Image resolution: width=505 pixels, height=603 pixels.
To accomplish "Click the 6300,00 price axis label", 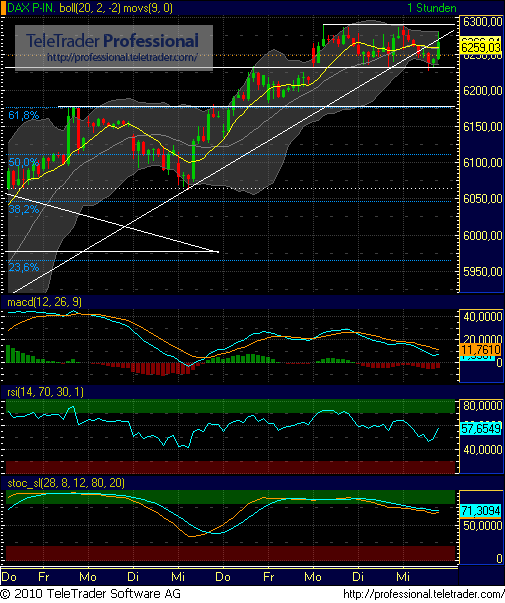I will pos(482,22).
